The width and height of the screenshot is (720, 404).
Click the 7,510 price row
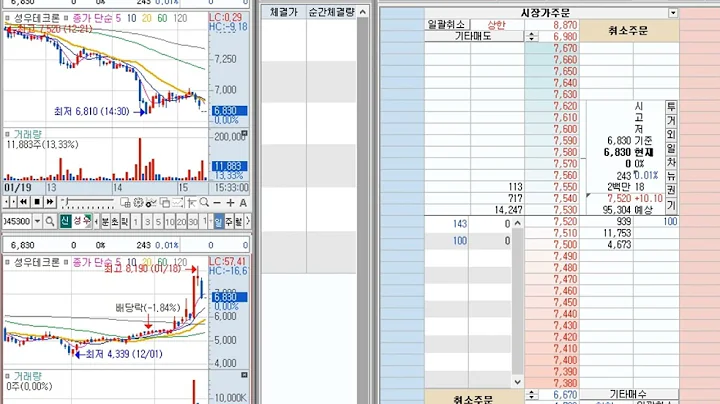pyautogui.click(x=552, y=233)
